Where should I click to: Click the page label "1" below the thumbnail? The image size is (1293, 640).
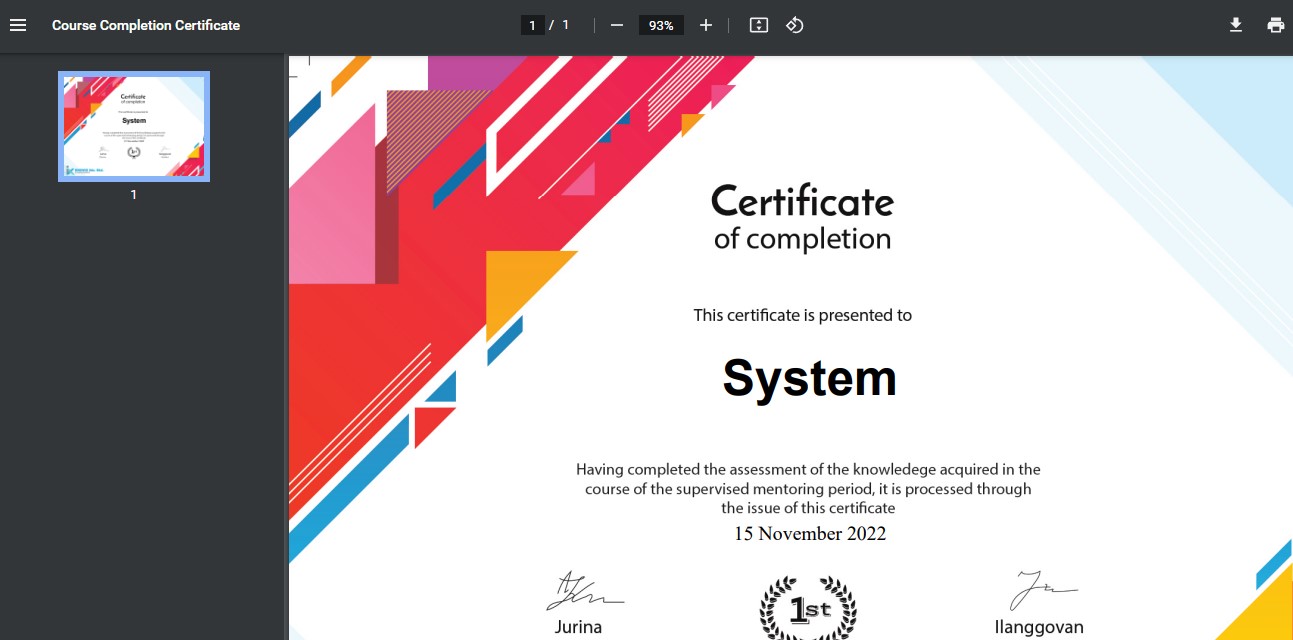134,195
